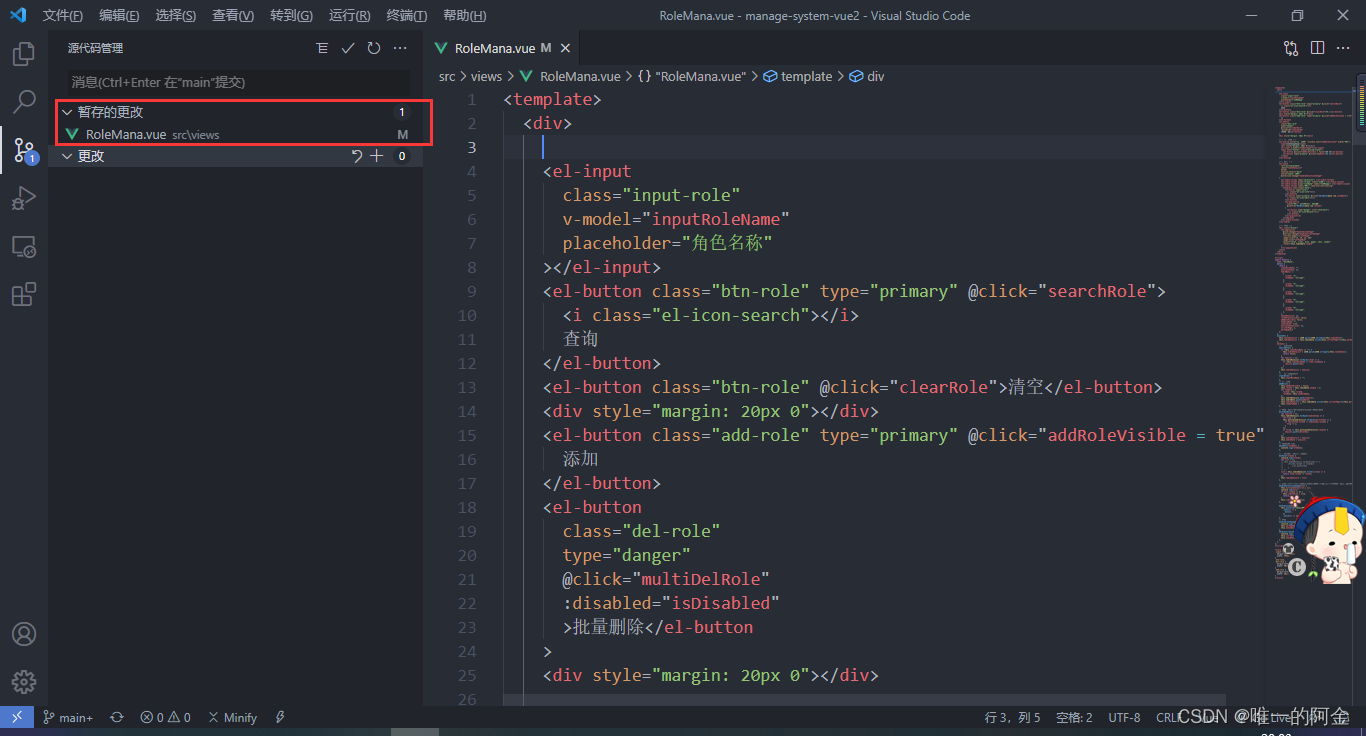Click div breadcrumb segment

(x=867, y=76)
